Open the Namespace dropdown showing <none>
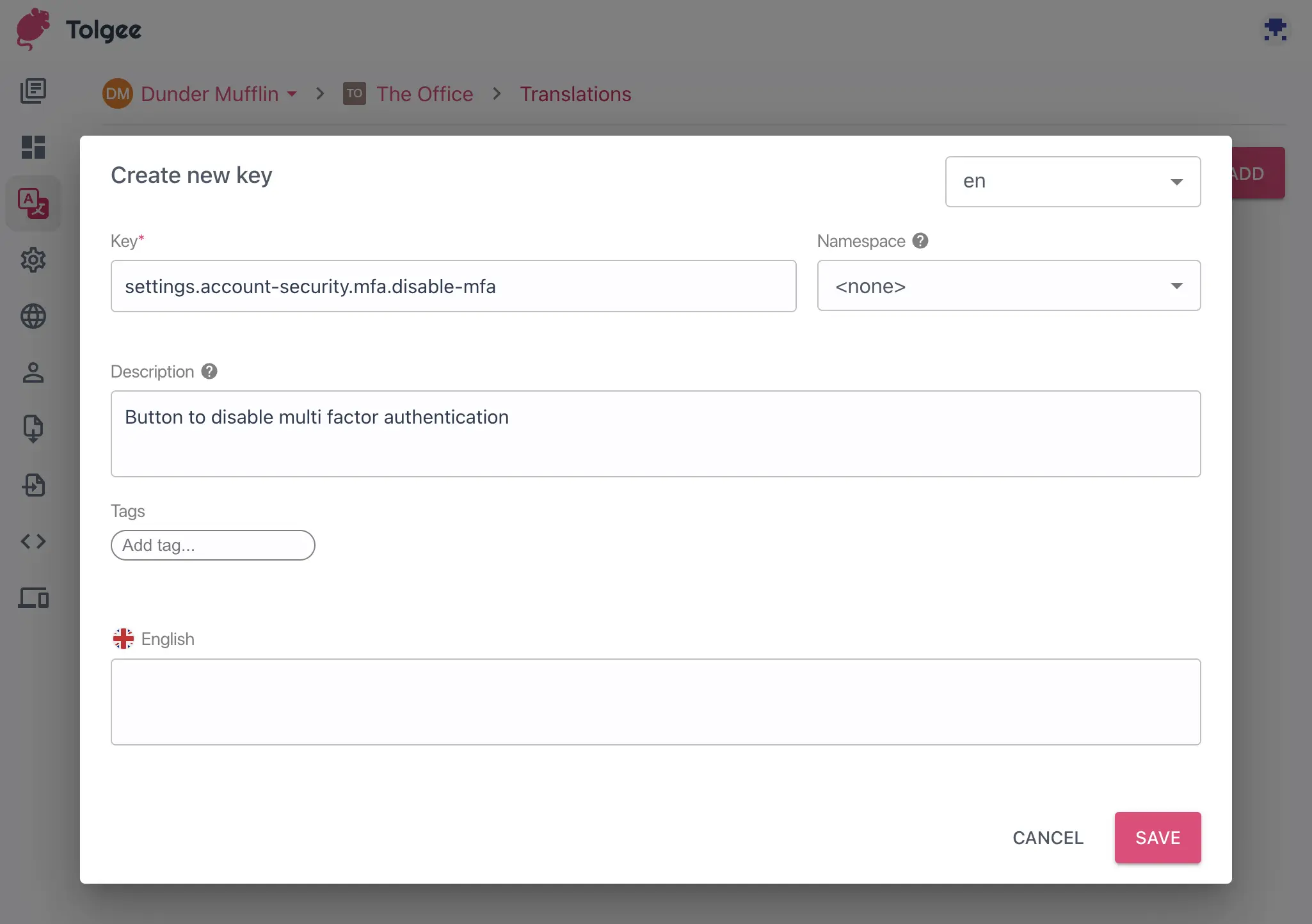The width and height of the screenshot is (1312, 924). coord(1008,285)
